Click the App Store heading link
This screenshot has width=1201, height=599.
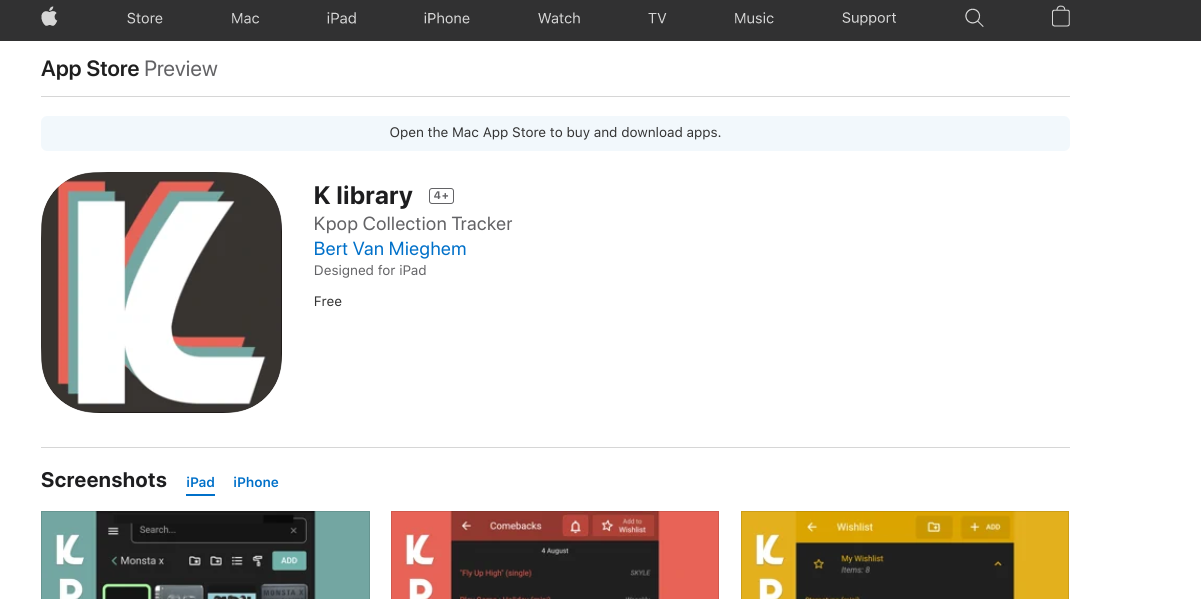90,69
